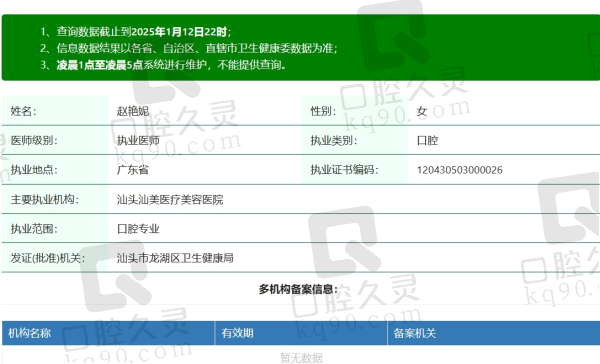Click notice line about 卫生健康委数据为准
Viewport: 600px width, 364px height.
189,48
